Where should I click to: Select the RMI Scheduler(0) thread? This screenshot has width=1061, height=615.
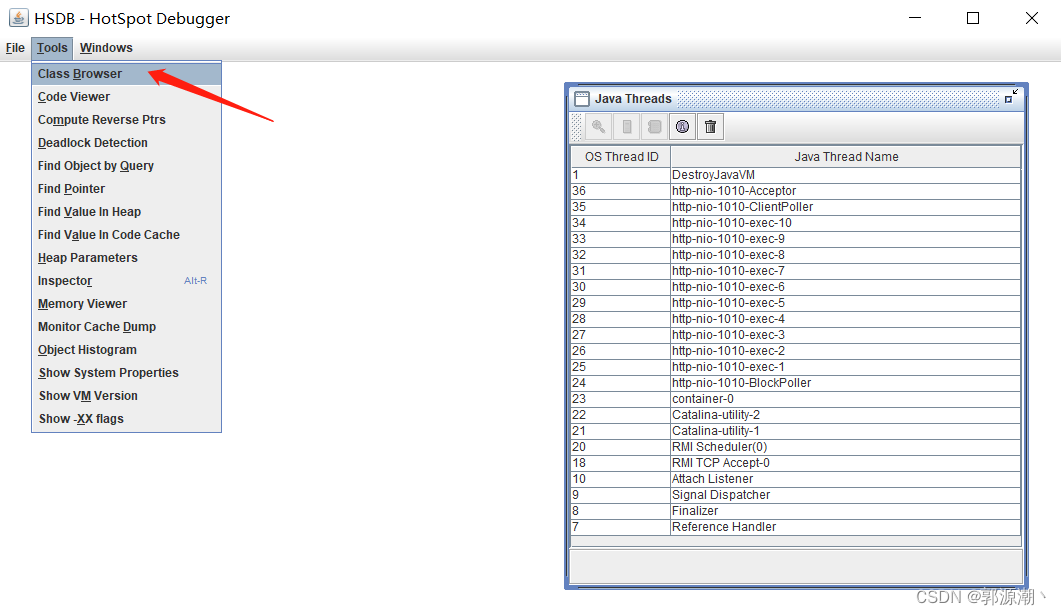click(x=796, y=447)
